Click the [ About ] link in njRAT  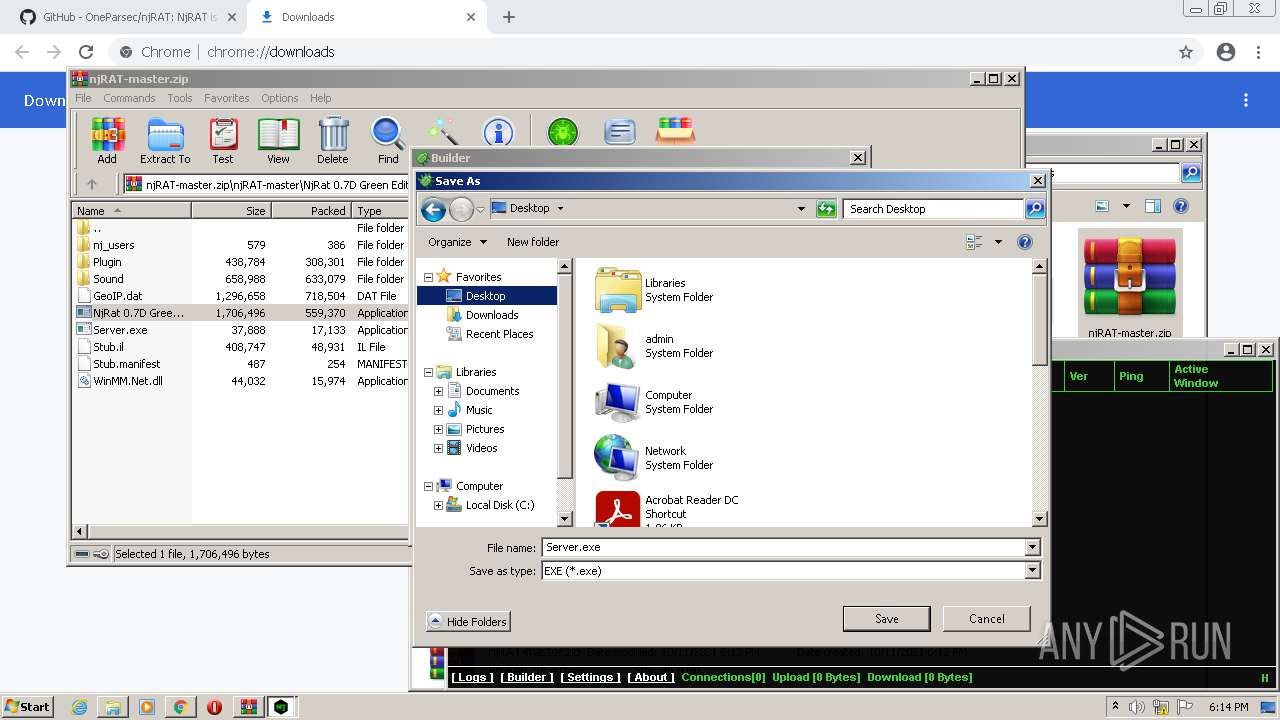[651, 677]
